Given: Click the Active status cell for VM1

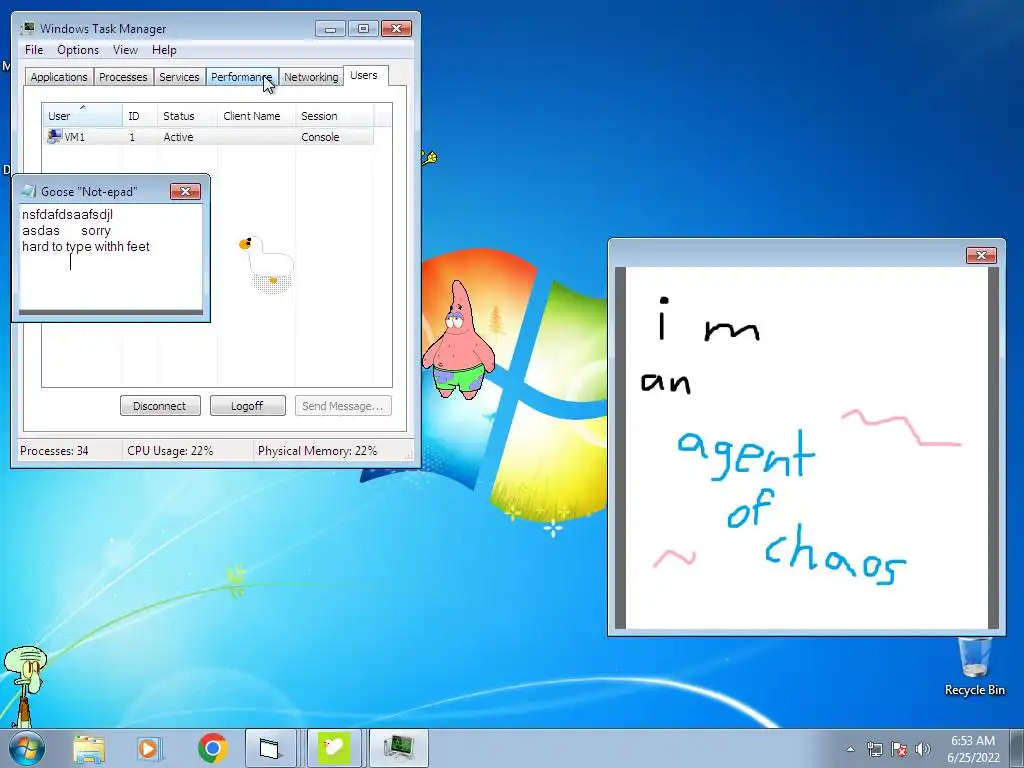Looking at the screenshot, I should 178,137.
